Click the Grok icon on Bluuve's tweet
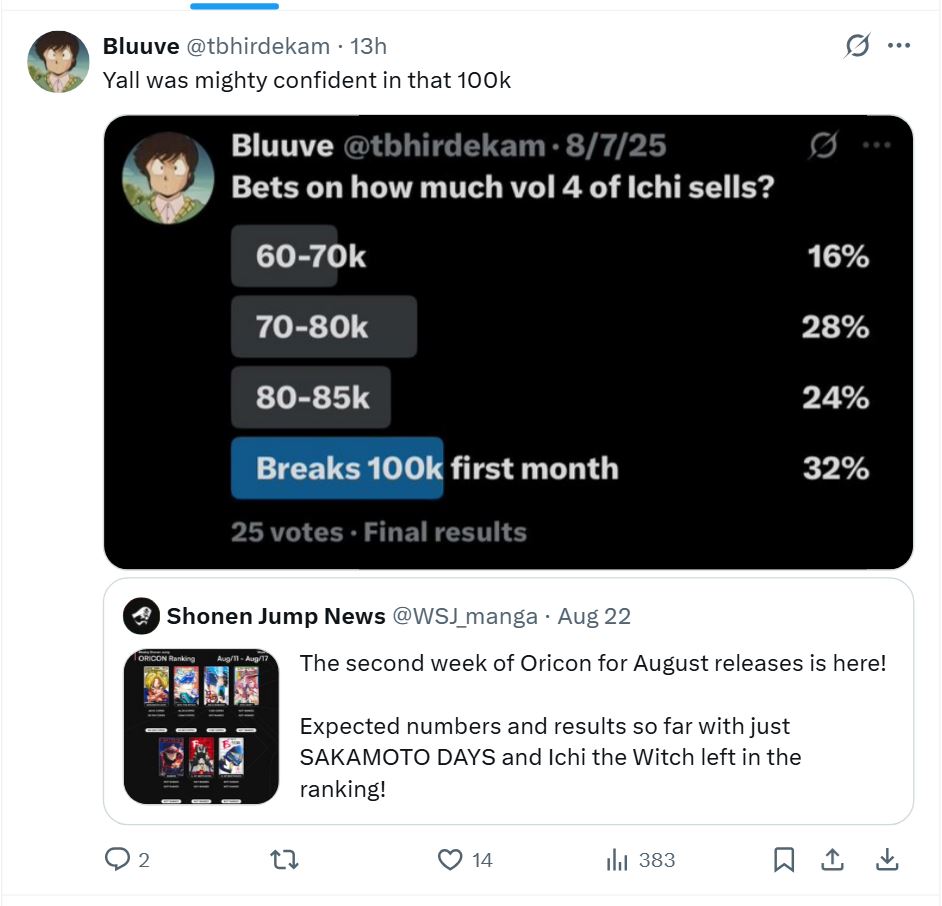Screen dimensions: 942x906 [x=857, y=45]
